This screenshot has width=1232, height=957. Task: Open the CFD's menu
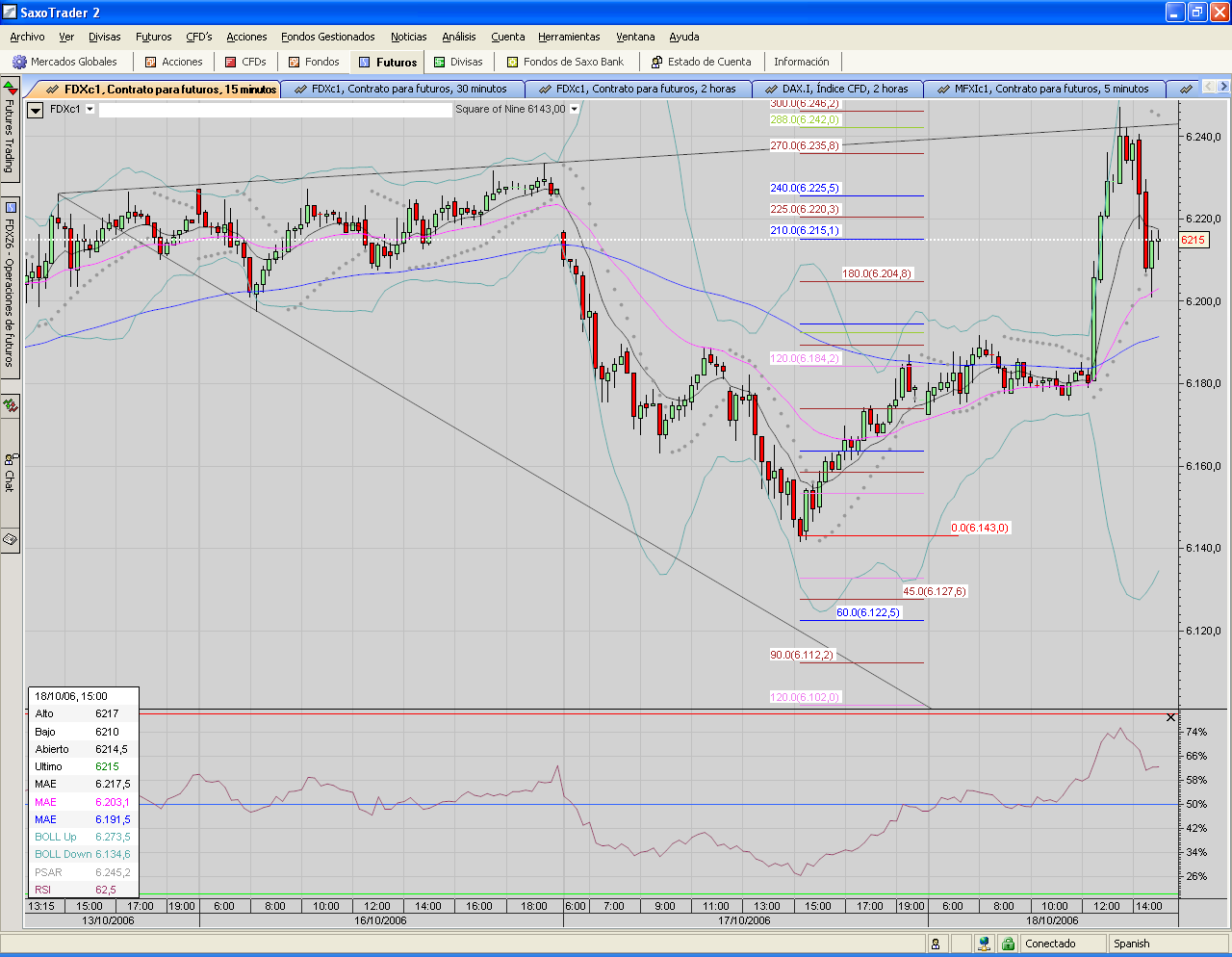point(199,37)
